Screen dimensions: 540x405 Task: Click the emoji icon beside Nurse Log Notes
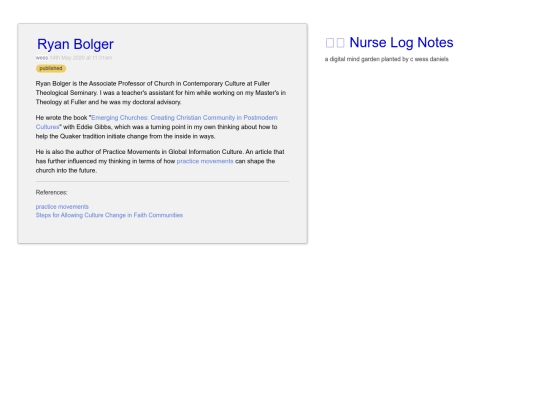pos(335,43)
